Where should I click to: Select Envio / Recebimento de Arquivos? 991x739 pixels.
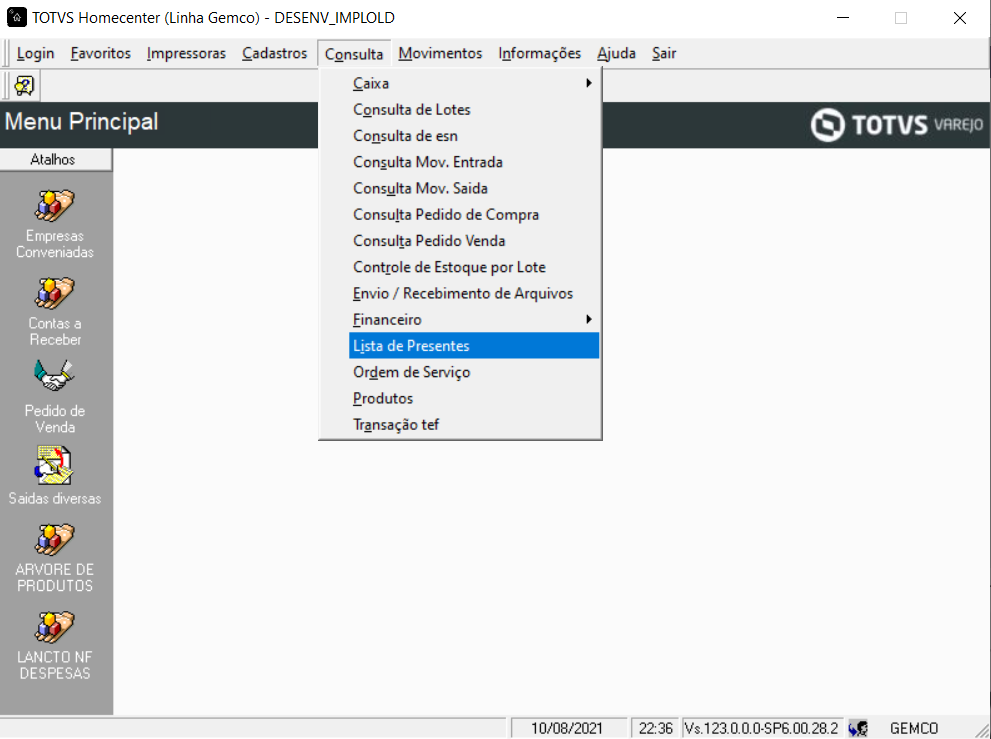(x=474, y=293)
